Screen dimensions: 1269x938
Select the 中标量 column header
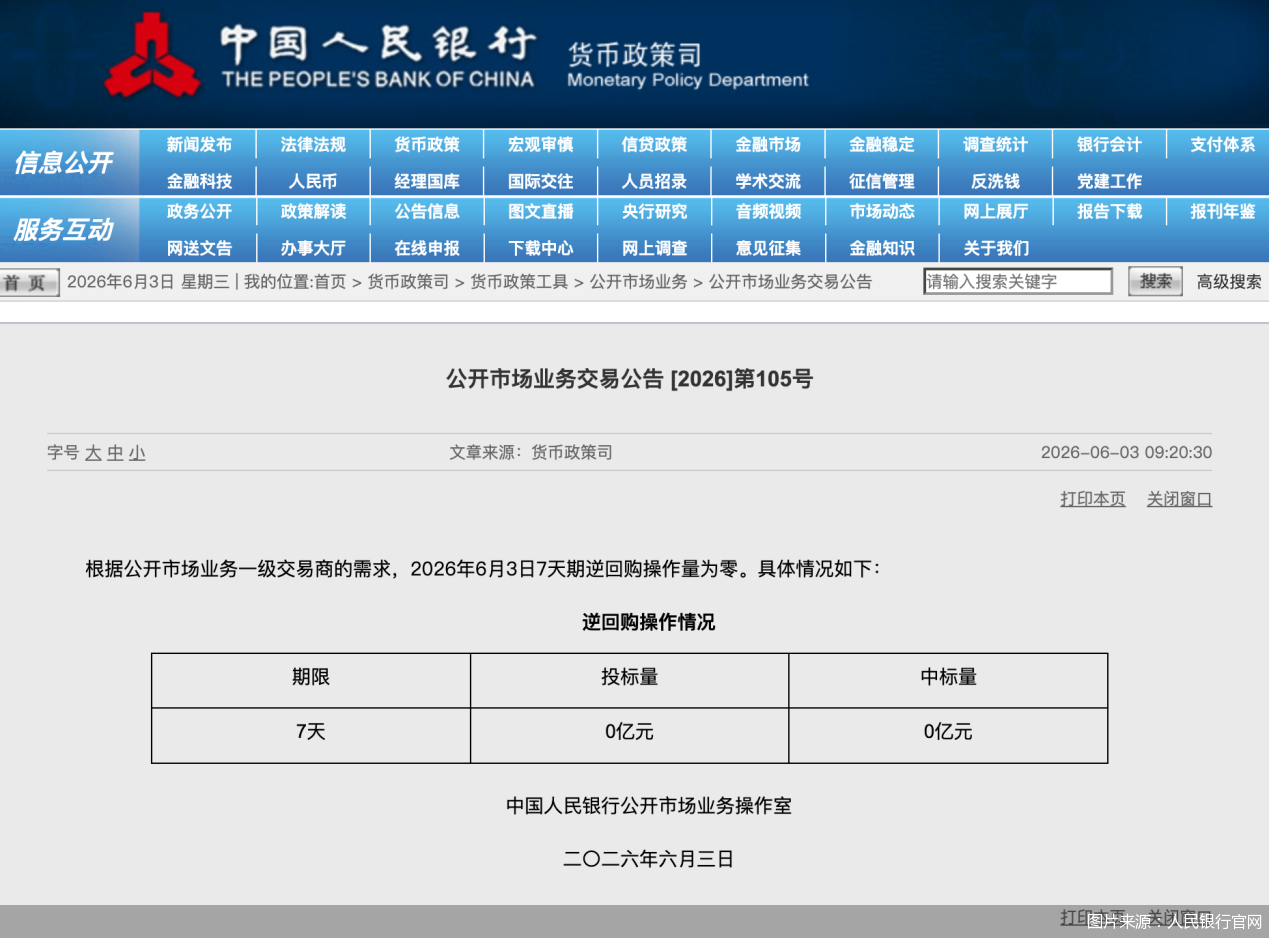pyautogui.click(x=948, y=680)
